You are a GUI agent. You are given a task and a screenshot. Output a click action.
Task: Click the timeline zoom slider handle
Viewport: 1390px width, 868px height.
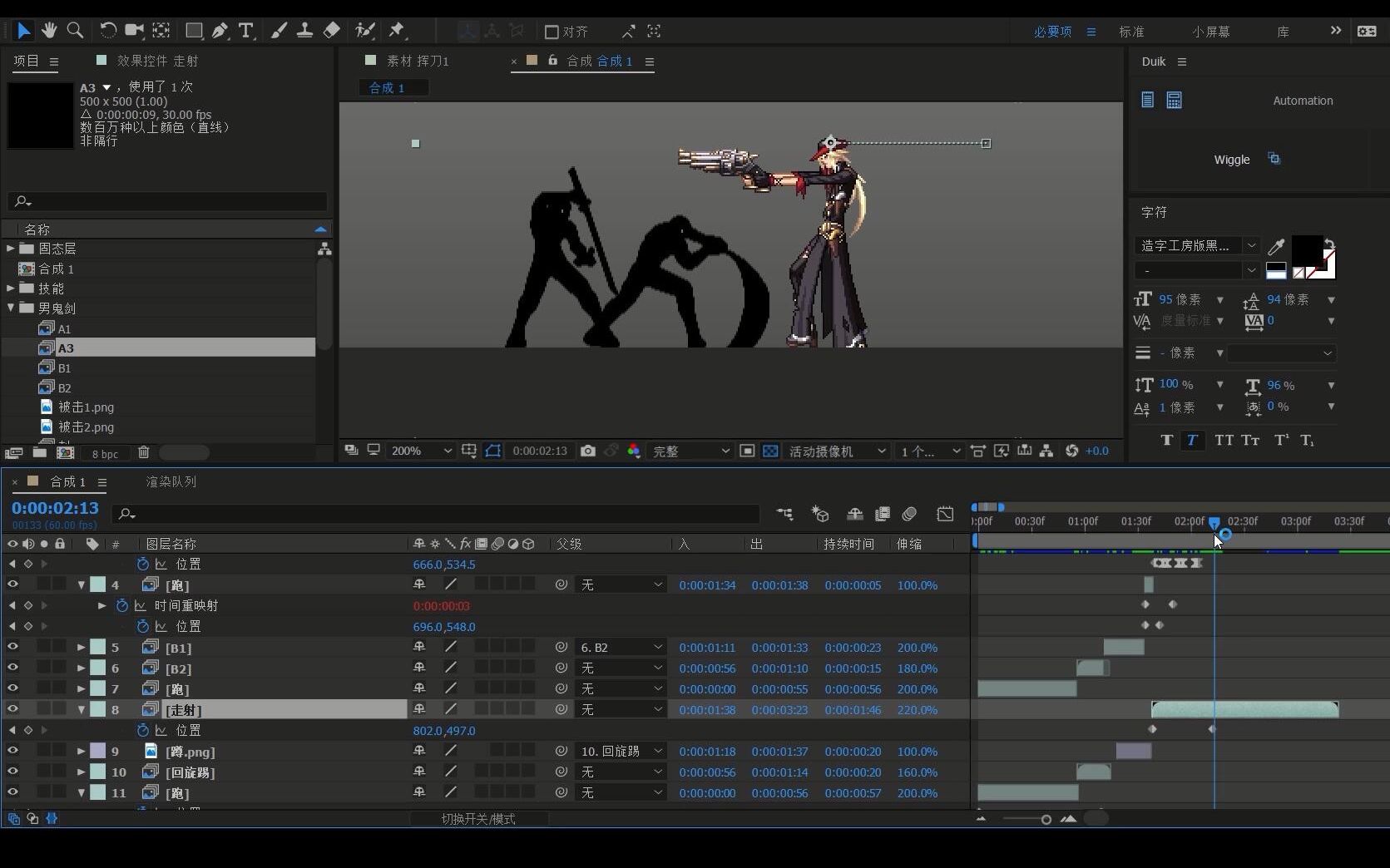click(x=1046, y=819)
